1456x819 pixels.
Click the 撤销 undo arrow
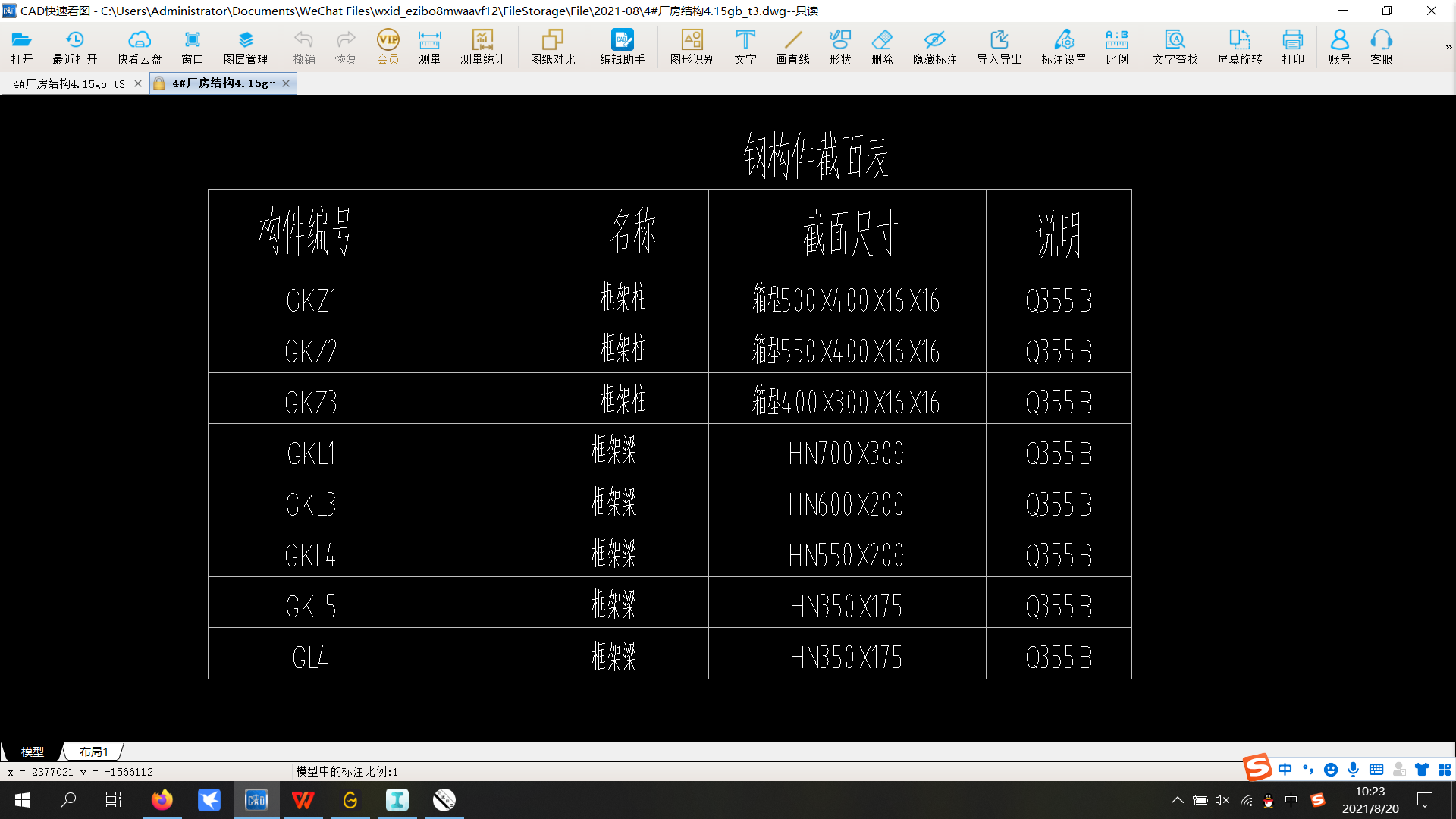pyautogui.click(x=303, y=47)
